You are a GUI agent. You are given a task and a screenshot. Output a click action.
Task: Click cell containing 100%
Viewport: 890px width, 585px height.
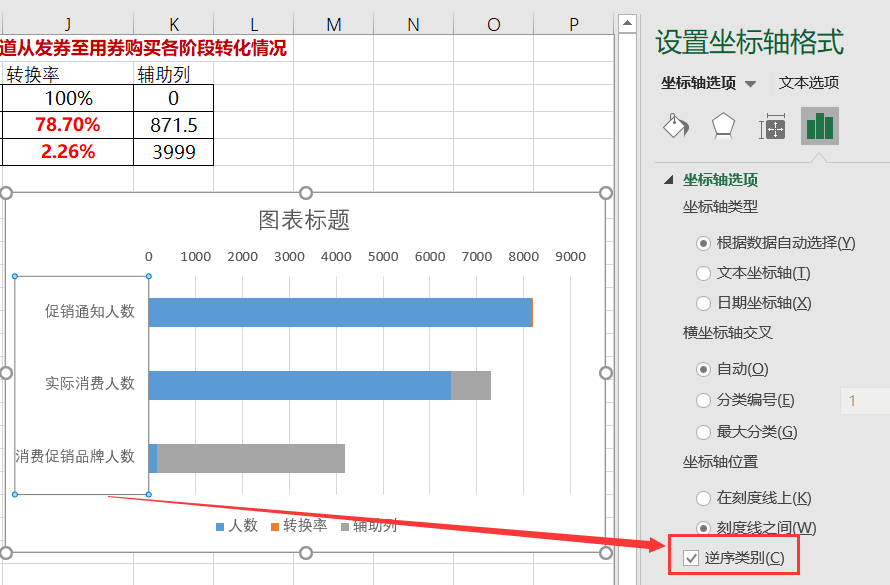68,98
